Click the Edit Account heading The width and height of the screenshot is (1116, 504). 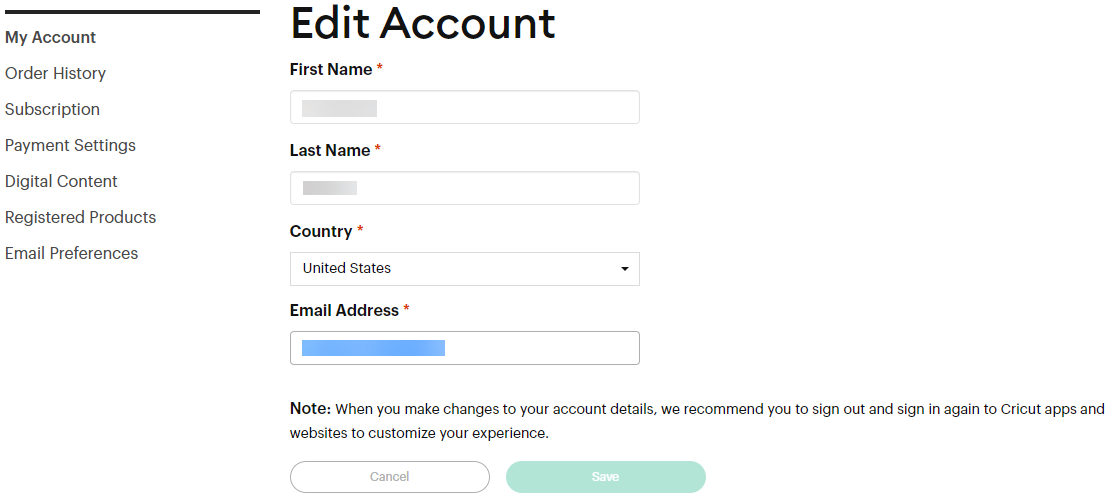[422, 23]
